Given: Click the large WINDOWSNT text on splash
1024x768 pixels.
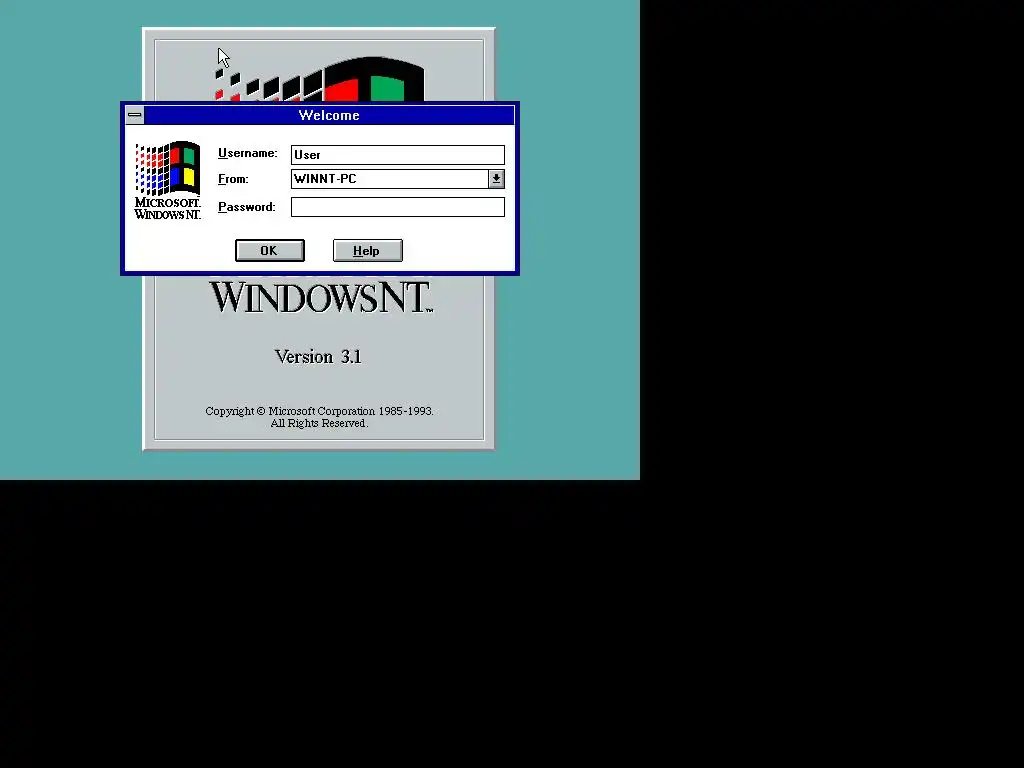Looking at the screenshot, I should tap(321, 297).
